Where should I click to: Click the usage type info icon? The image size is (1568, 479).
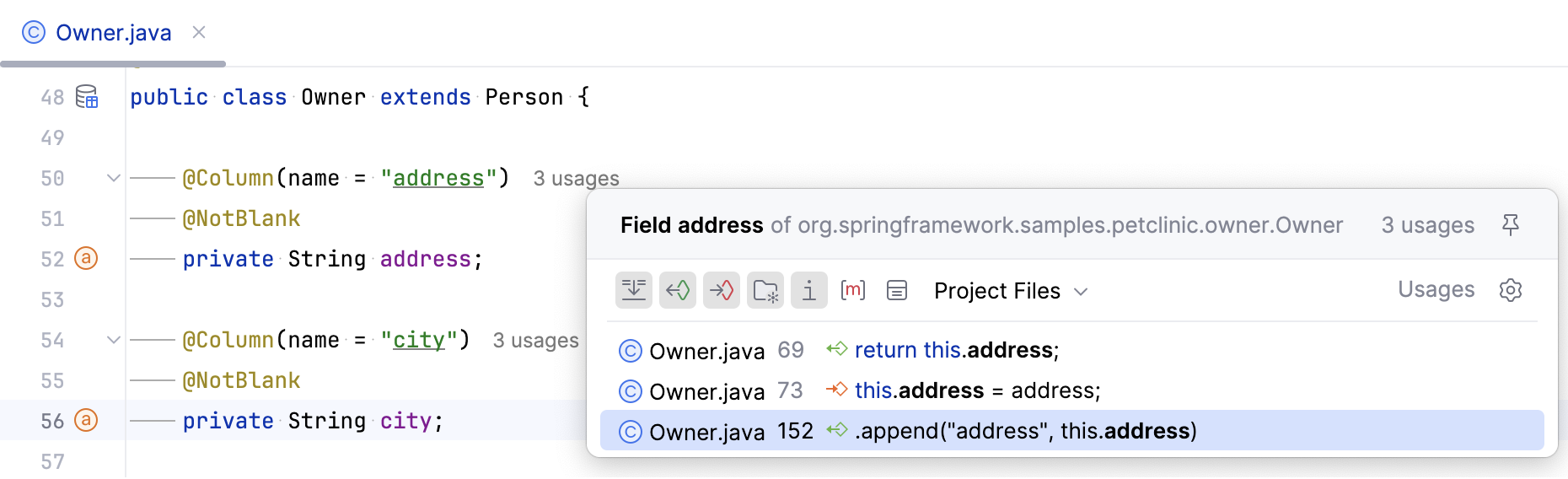coord(809,291)
